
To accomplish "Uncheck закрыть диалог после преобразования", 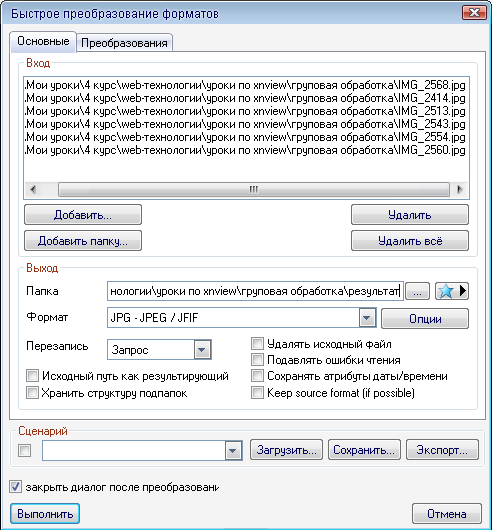I will coord(15,487).
